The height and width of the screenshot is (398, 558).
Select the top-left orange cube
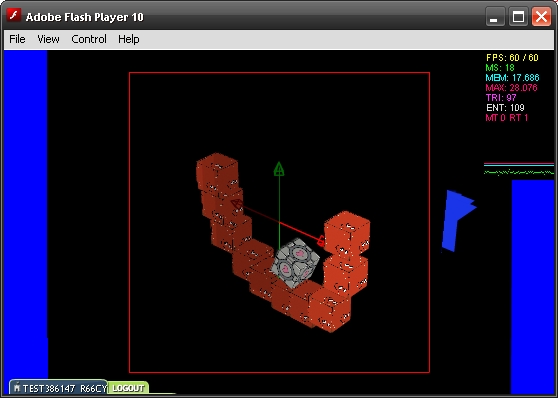[x=217, y=173]
